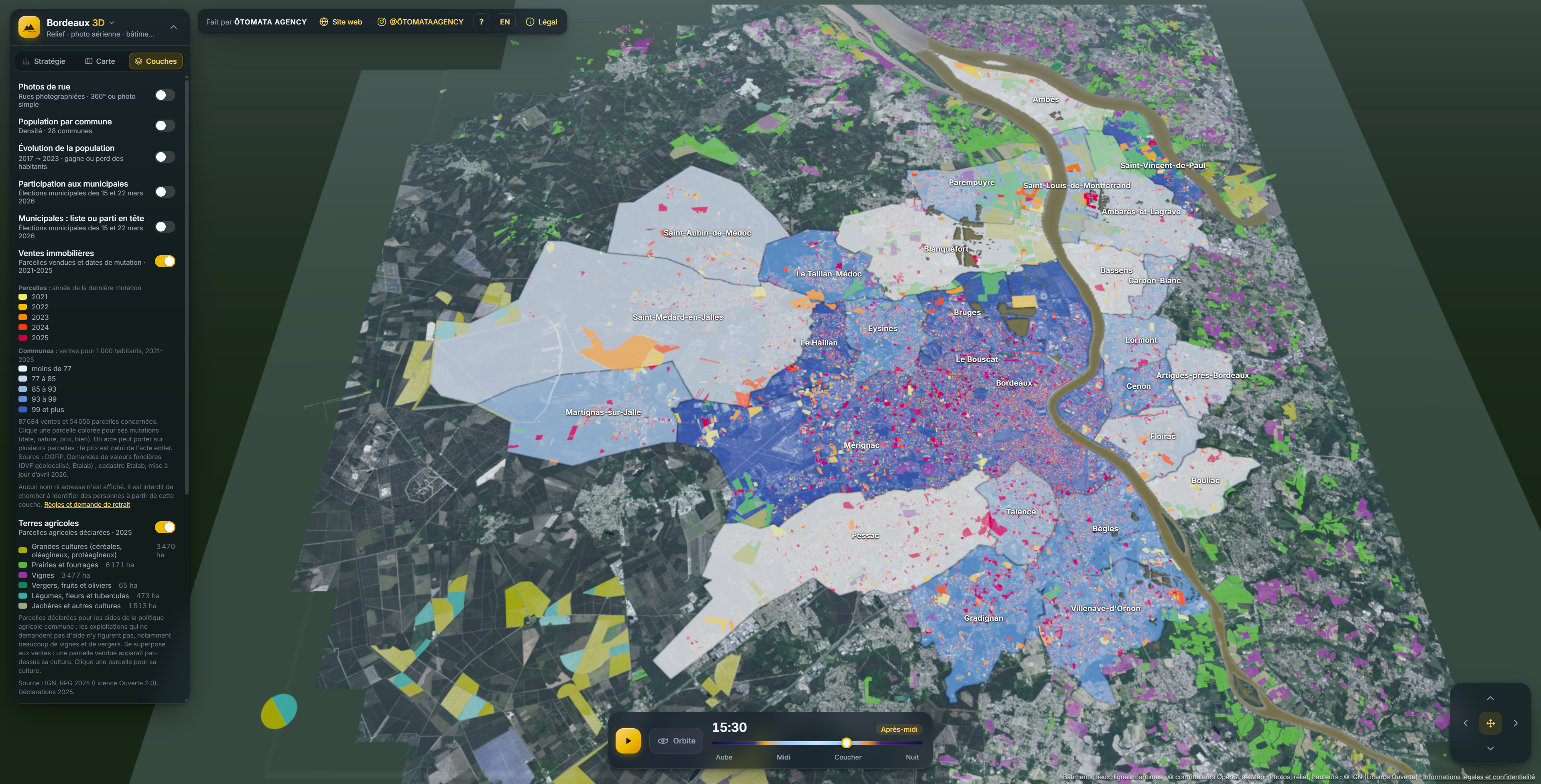1541x784 pixels.
Task: Click the Saint-Médard-en-Jalles map label
Action: pos(678,317)
